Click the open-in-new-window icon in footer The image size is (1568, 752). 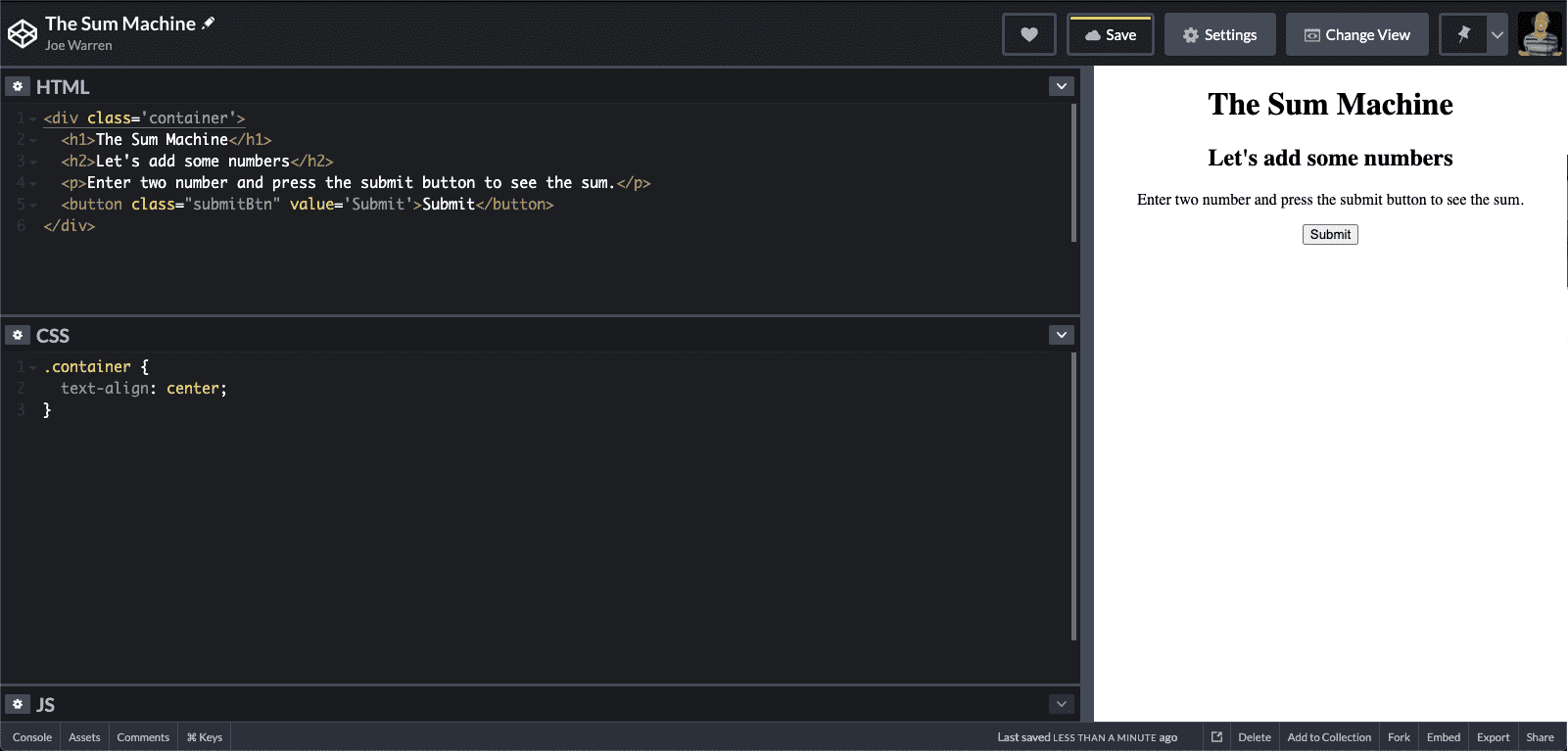coord(1216,737)
